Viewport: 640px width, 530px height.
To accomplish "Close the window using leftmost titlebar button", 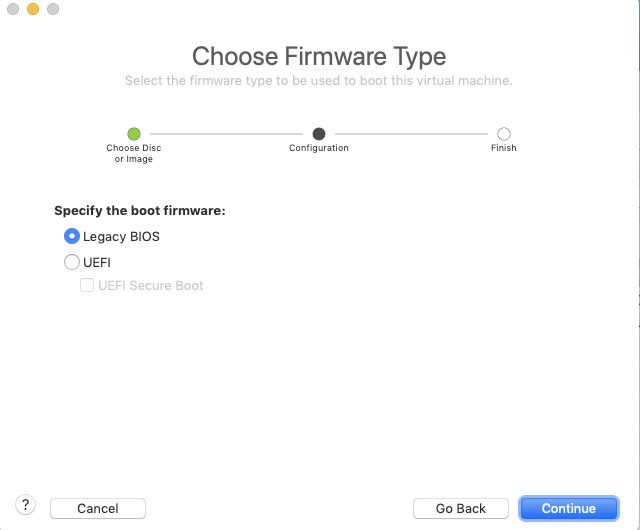I will point(13,9).
